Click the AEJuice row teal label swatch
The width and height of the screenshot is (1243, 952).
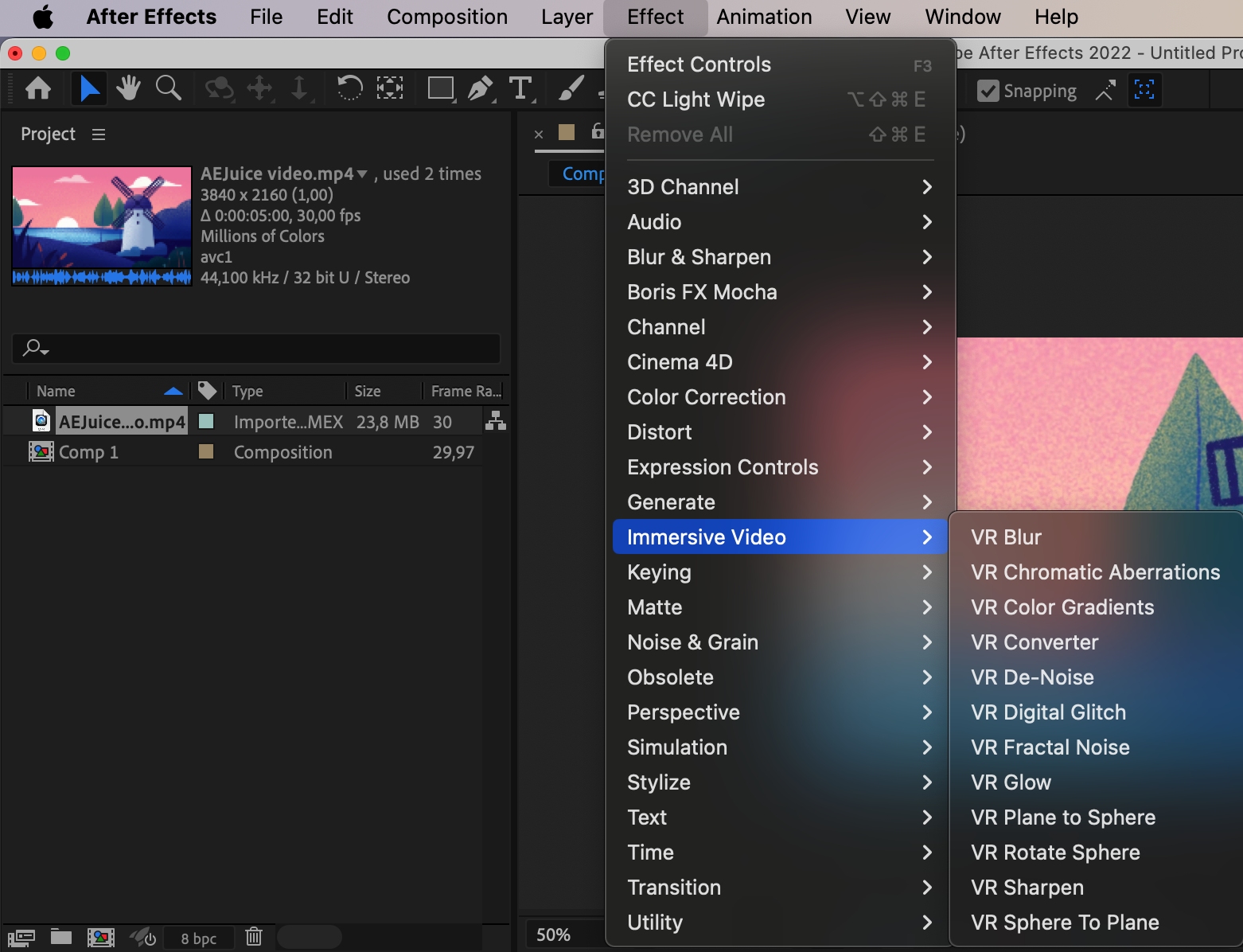[x=206, y=421]
